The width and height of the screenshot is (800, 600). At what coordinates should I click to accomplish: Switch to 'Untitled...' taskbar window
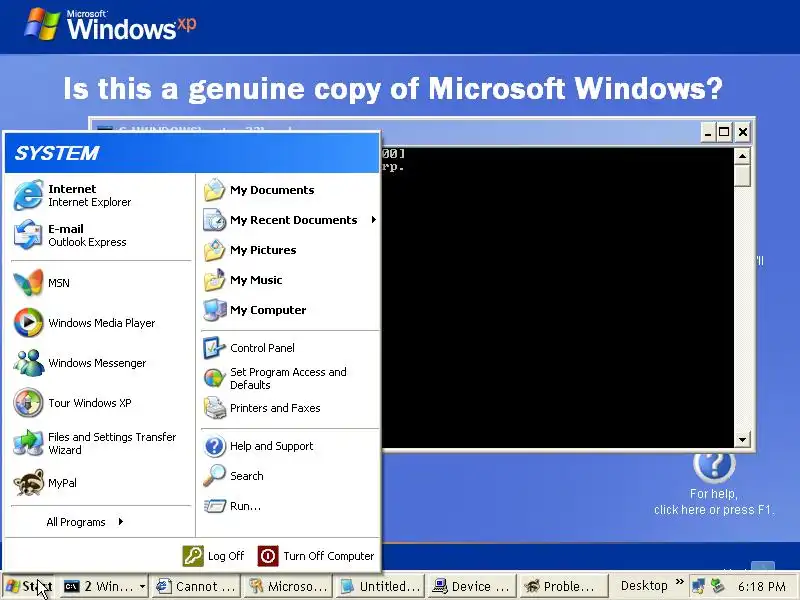coord(380,587)
